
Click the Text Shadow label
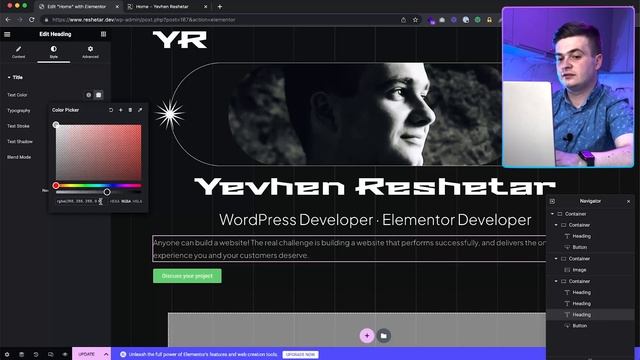point(20,142)
